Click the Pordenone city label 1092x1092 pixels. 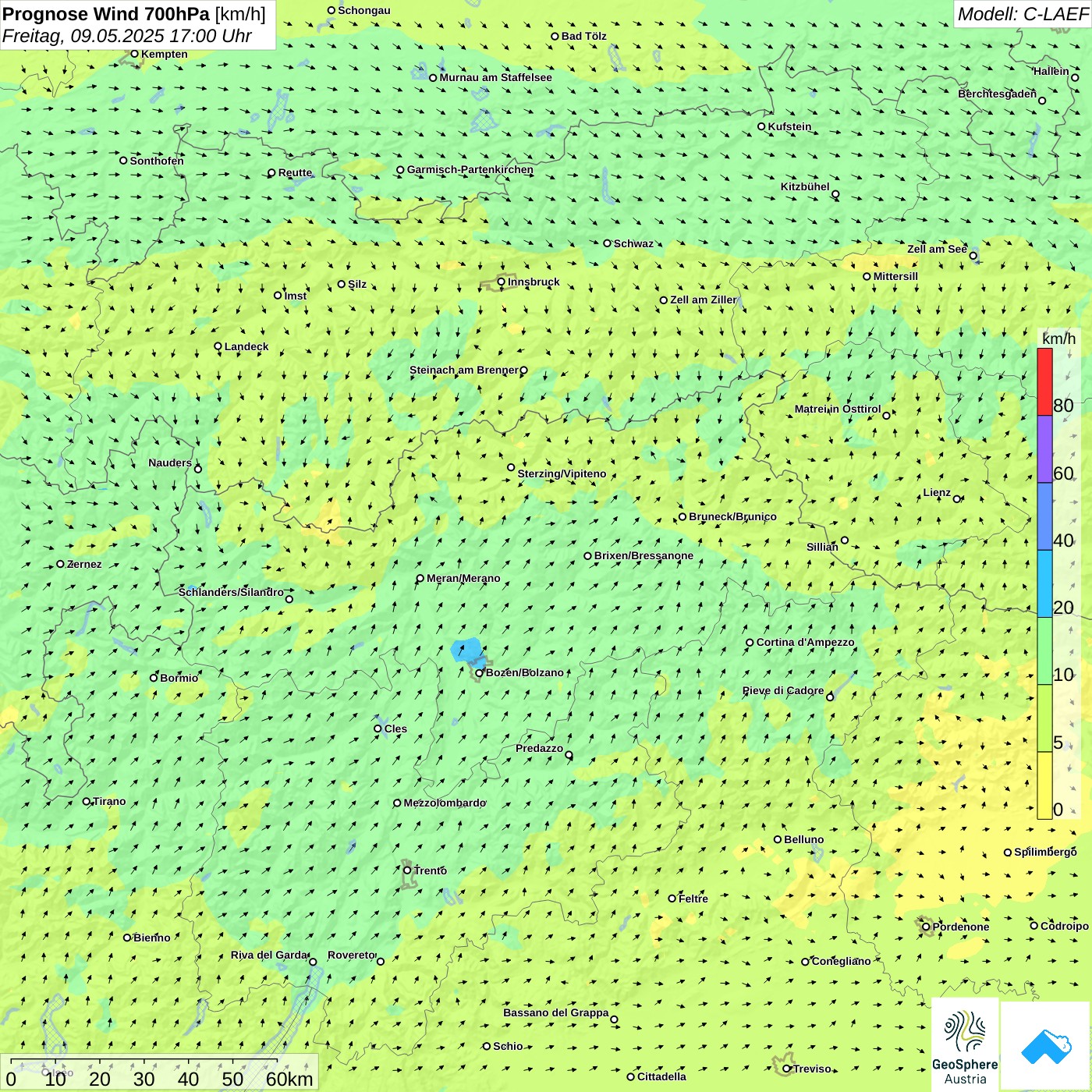pos(960,927)
